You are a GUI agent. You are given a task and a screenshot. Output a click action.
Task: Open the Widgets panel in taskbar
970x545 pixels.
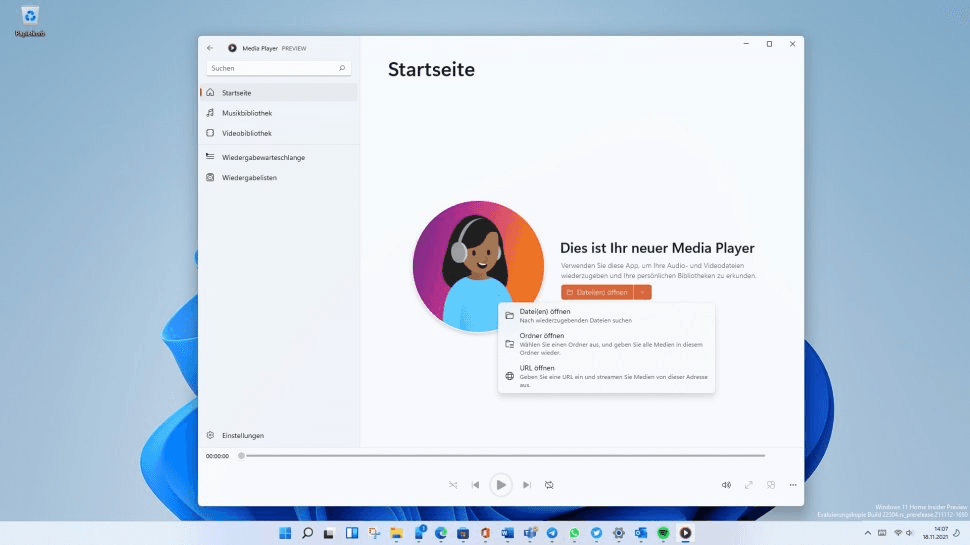point(352,533)
